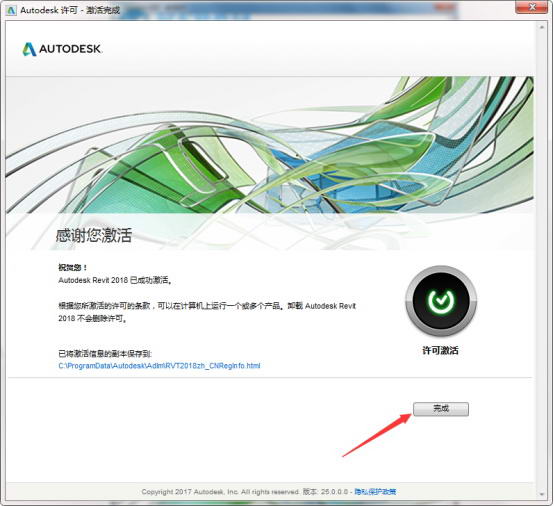
Task: Click the scrollbar up arrow
Action: (542, 27)
